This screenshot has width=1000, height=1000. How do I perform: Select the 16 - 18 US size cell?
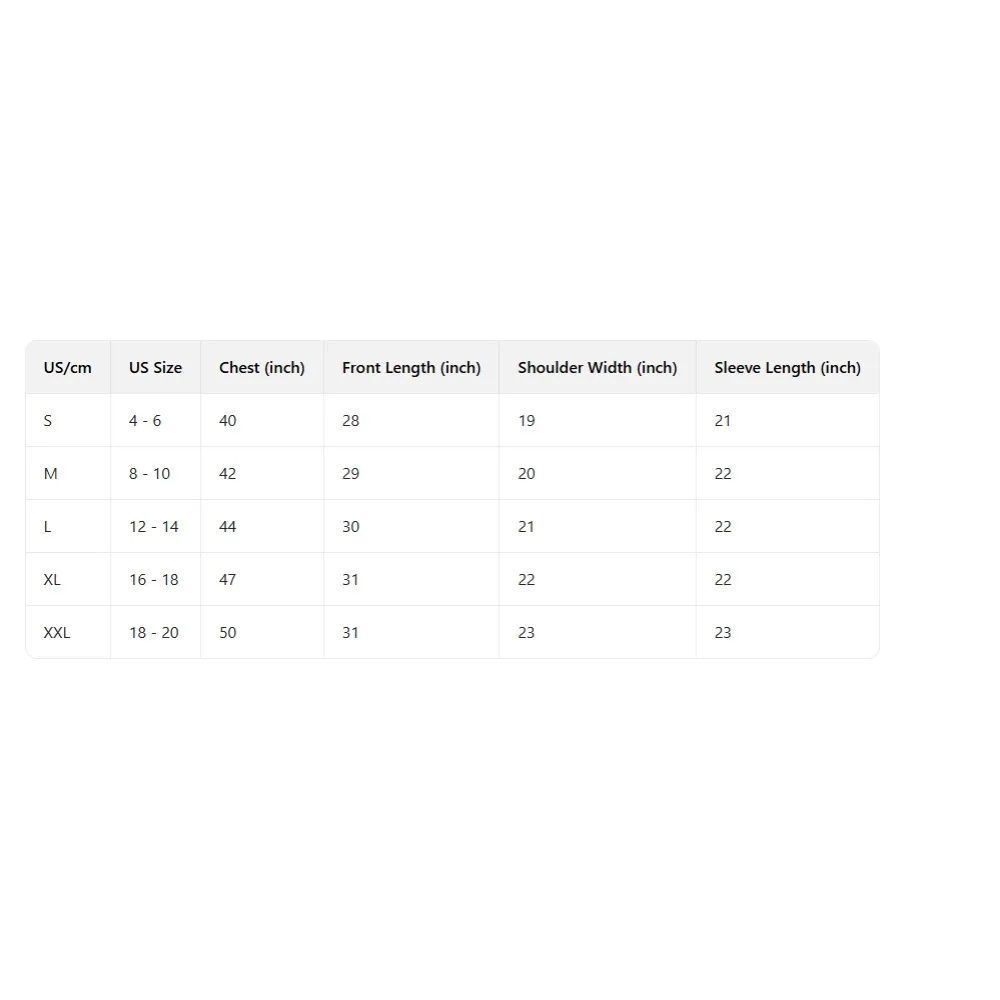tap(154, 580)
